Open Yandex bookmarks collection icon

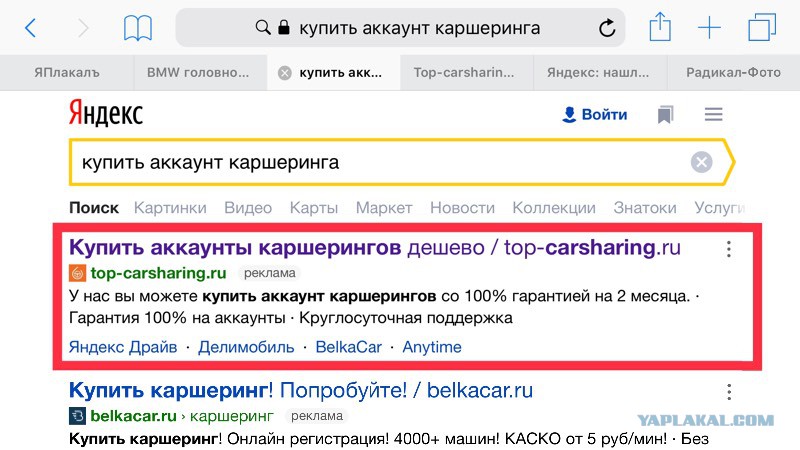click(665, 114)
